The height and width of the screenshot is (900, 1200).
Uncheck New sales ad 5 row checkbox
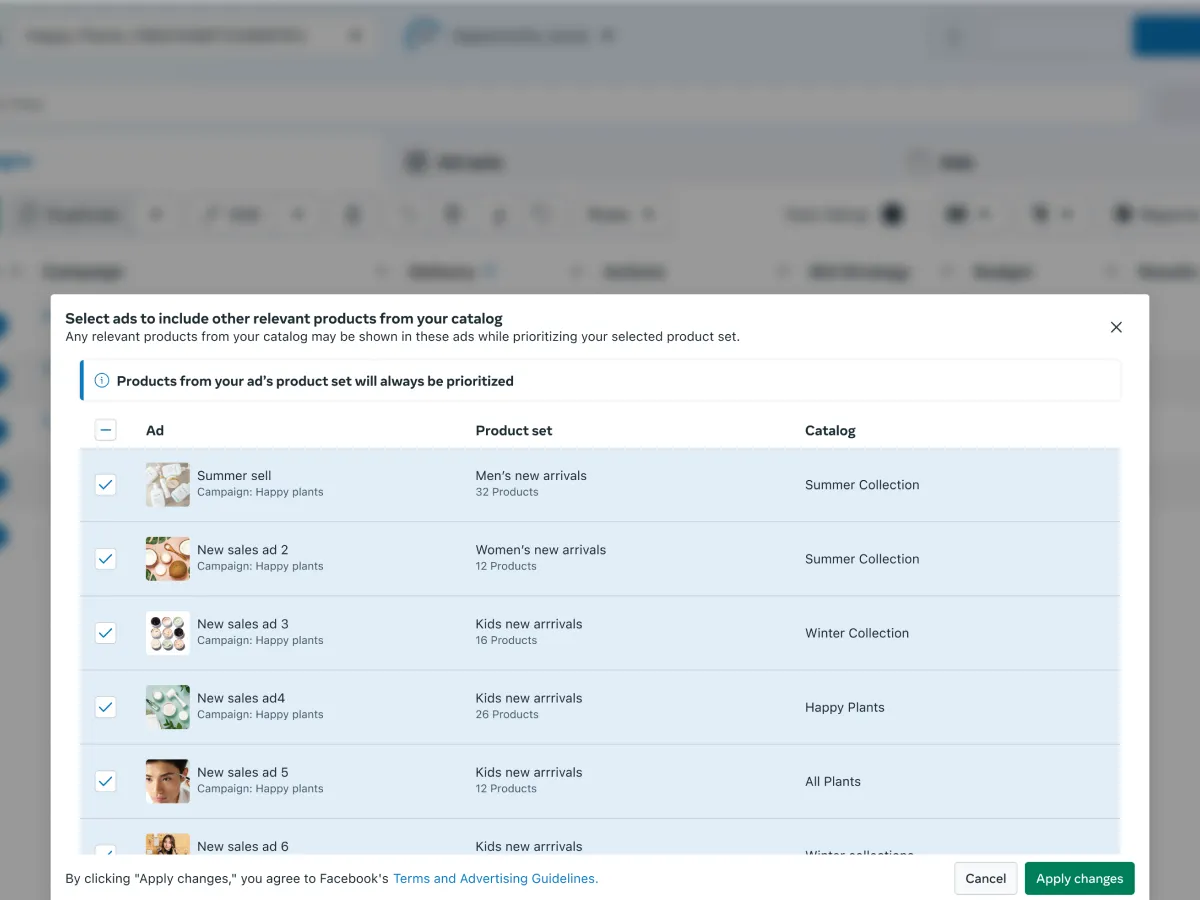(106, 781)
